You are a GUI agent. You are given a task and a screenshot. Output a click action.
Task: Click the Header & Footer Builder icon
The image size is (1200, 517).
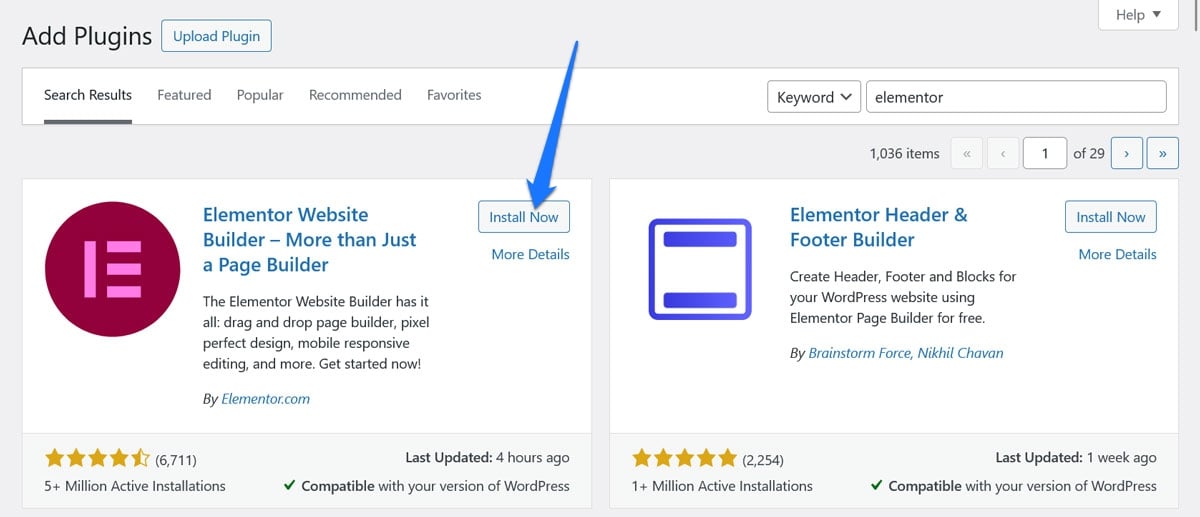tap(699, 269)
